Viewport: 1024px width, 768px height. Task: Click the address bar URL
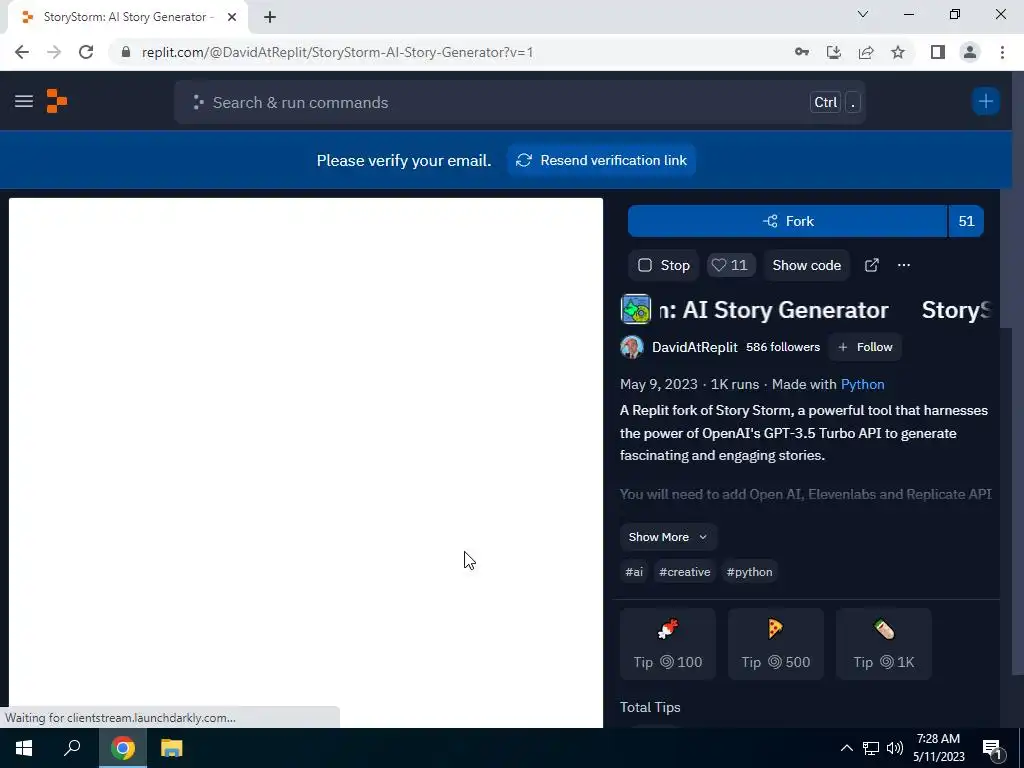click(338, 52)
